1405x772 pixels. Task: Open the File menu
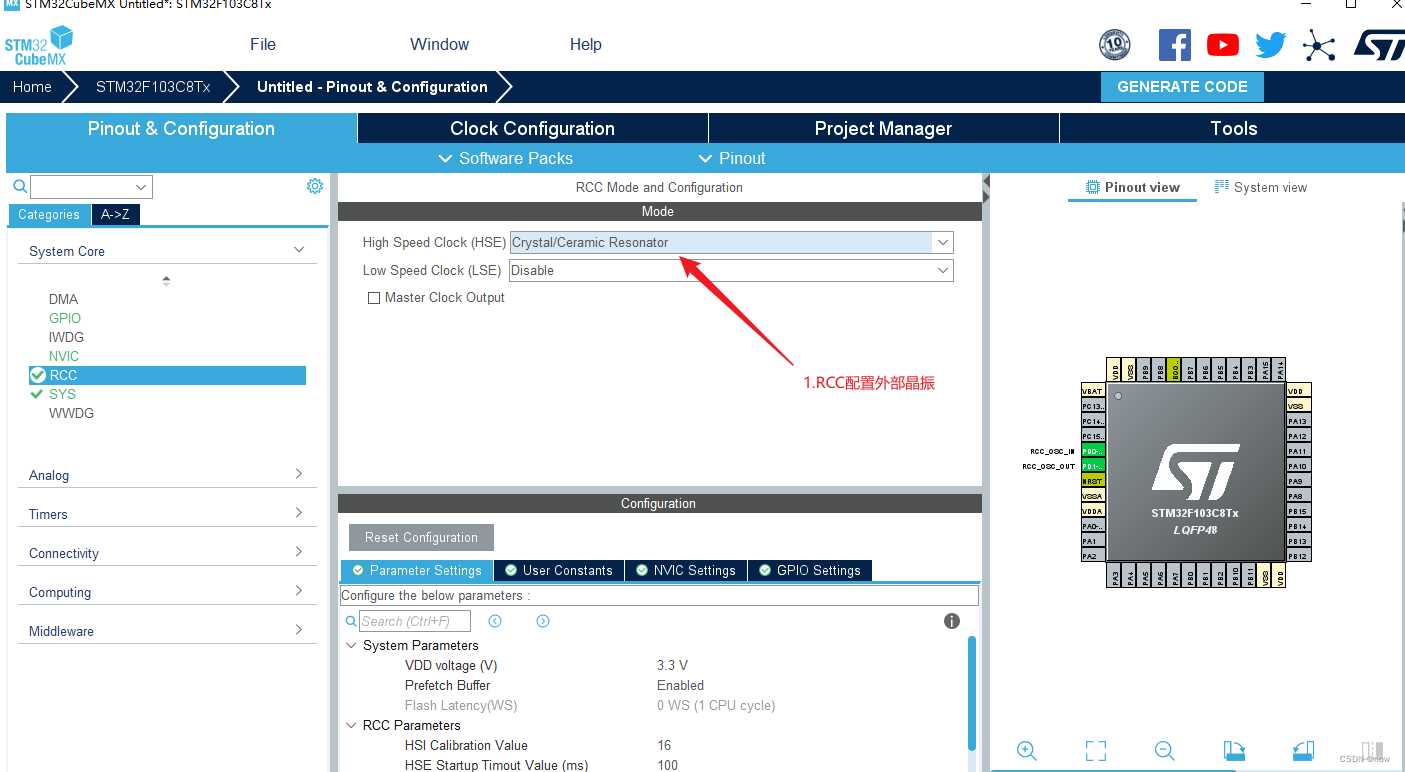click(263, 44)
